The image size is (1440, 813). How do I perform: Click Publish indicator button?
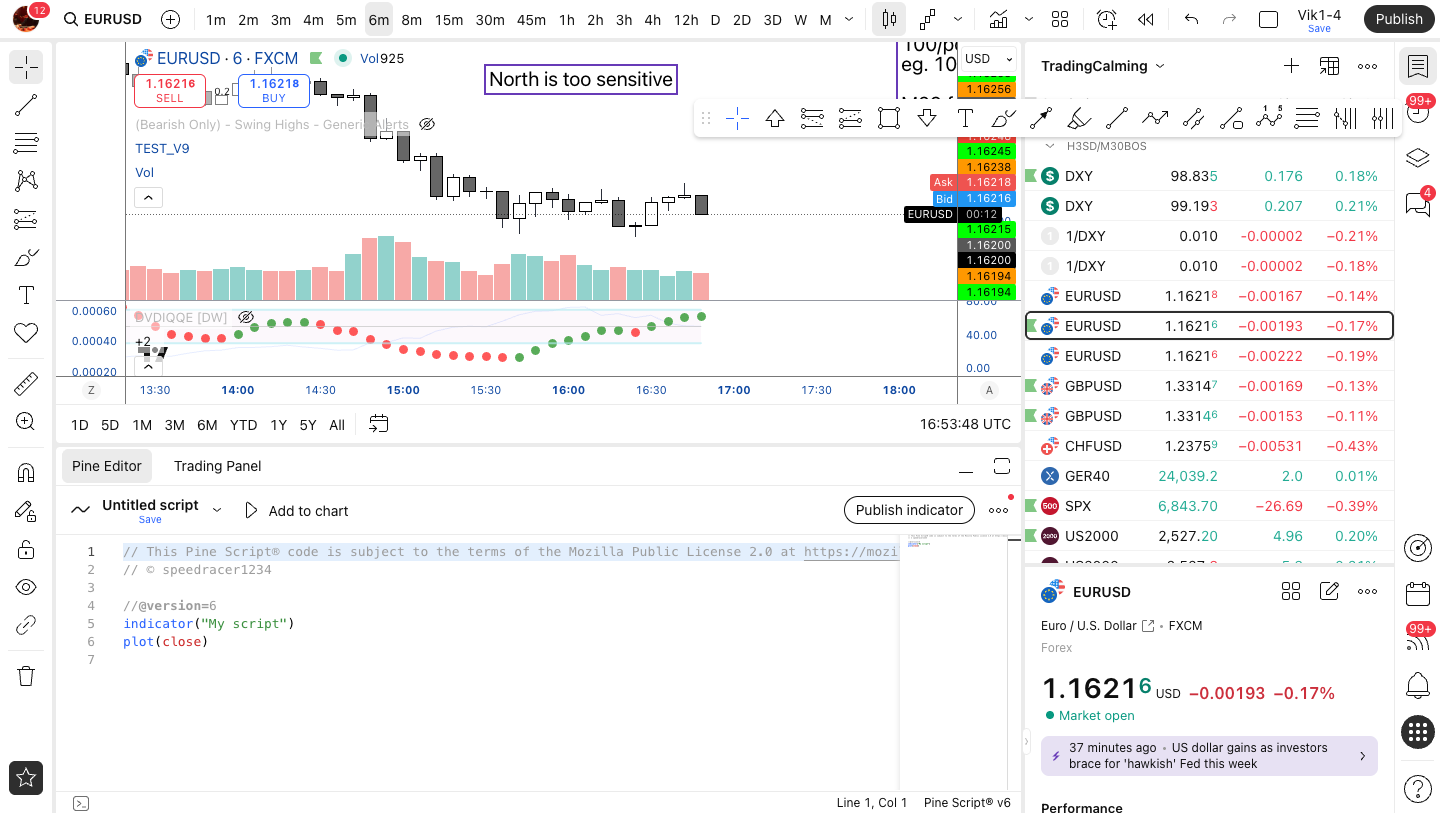(x=909, y=510)
